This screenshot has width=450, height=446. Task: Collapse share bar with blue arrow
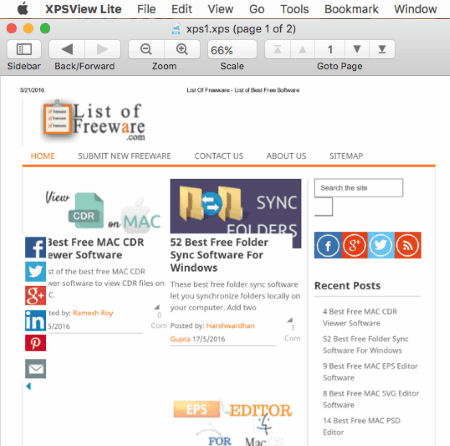coord(29,386)
